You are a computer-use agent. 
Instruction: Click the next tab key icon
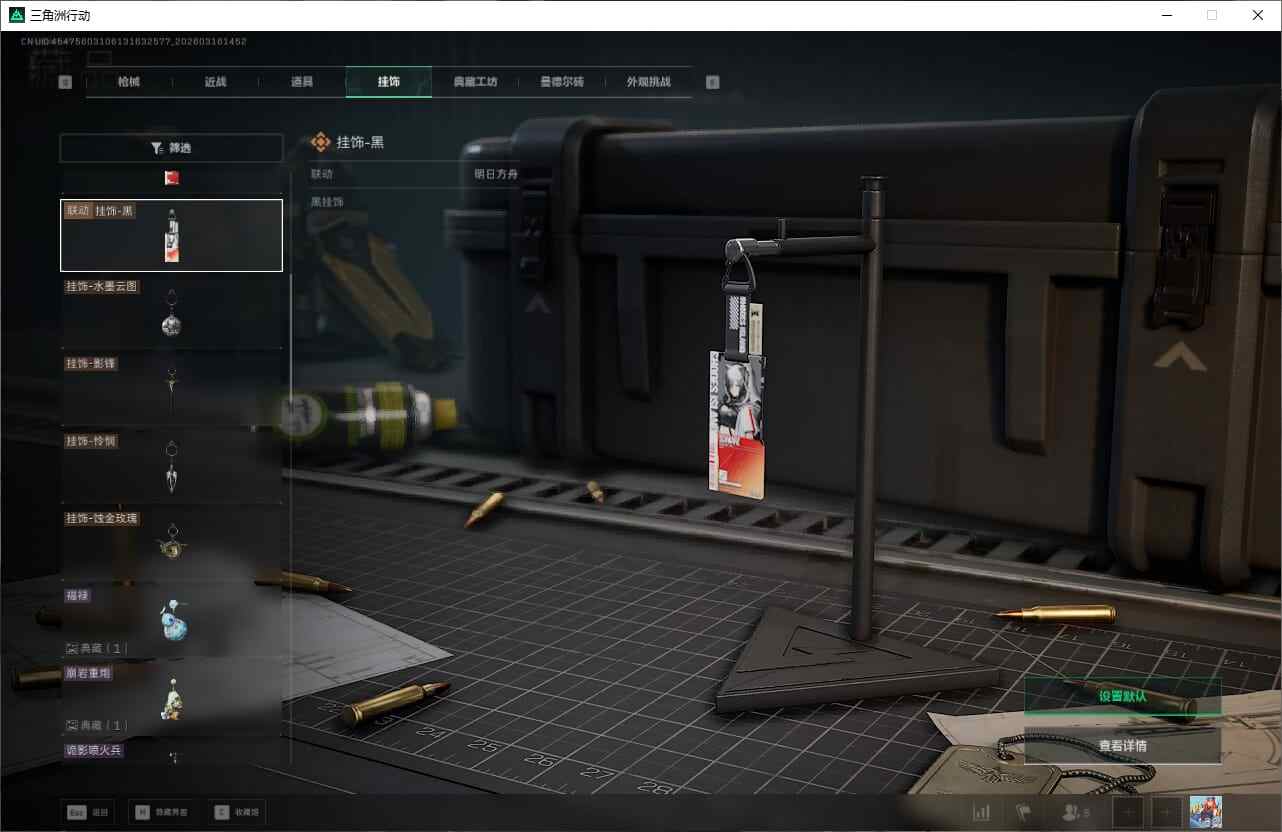pos(712,83)
